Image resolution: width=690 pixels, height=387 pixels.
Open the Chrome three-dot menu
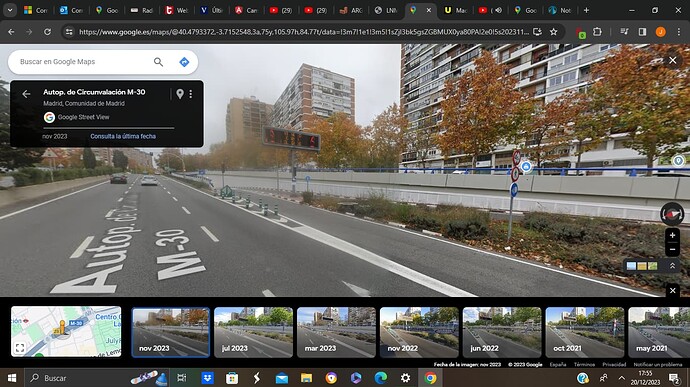pyautogui.click(x=678, y=32)
